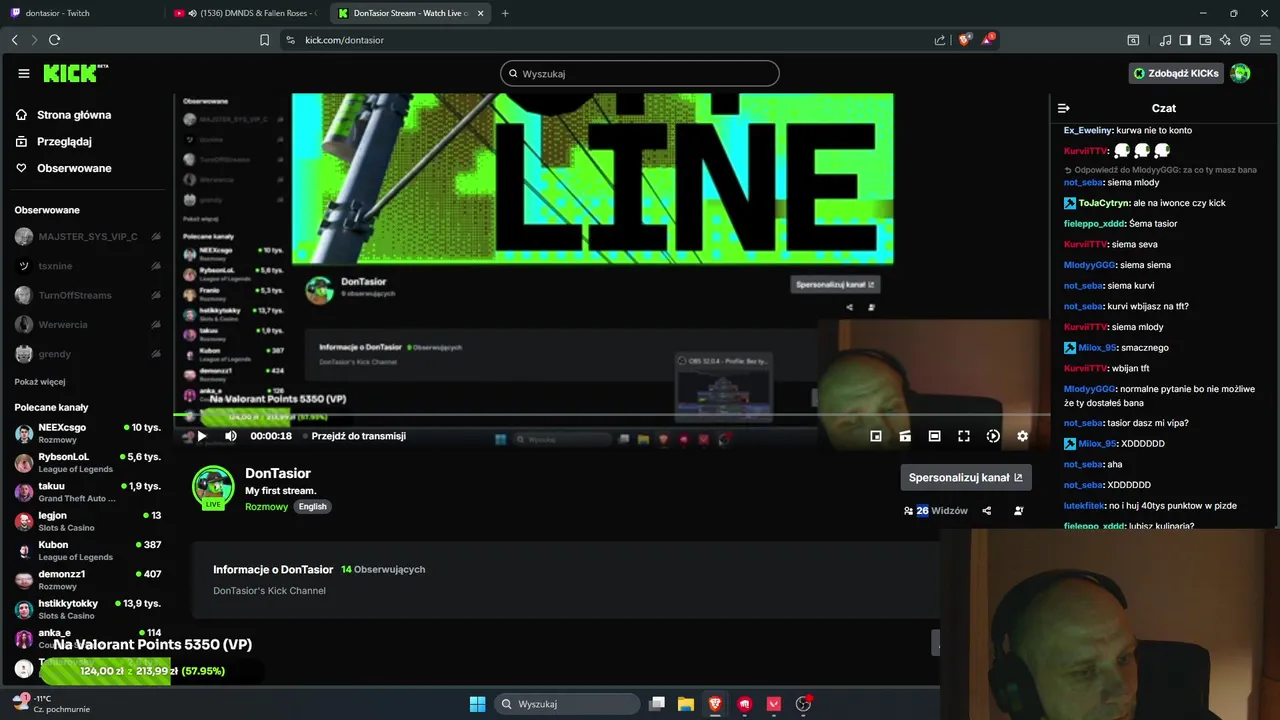Close the DonTasior Stream Kick tab
Image resolution: width=1280 pixels, height=720 pixels.
[x=481, y=13]
